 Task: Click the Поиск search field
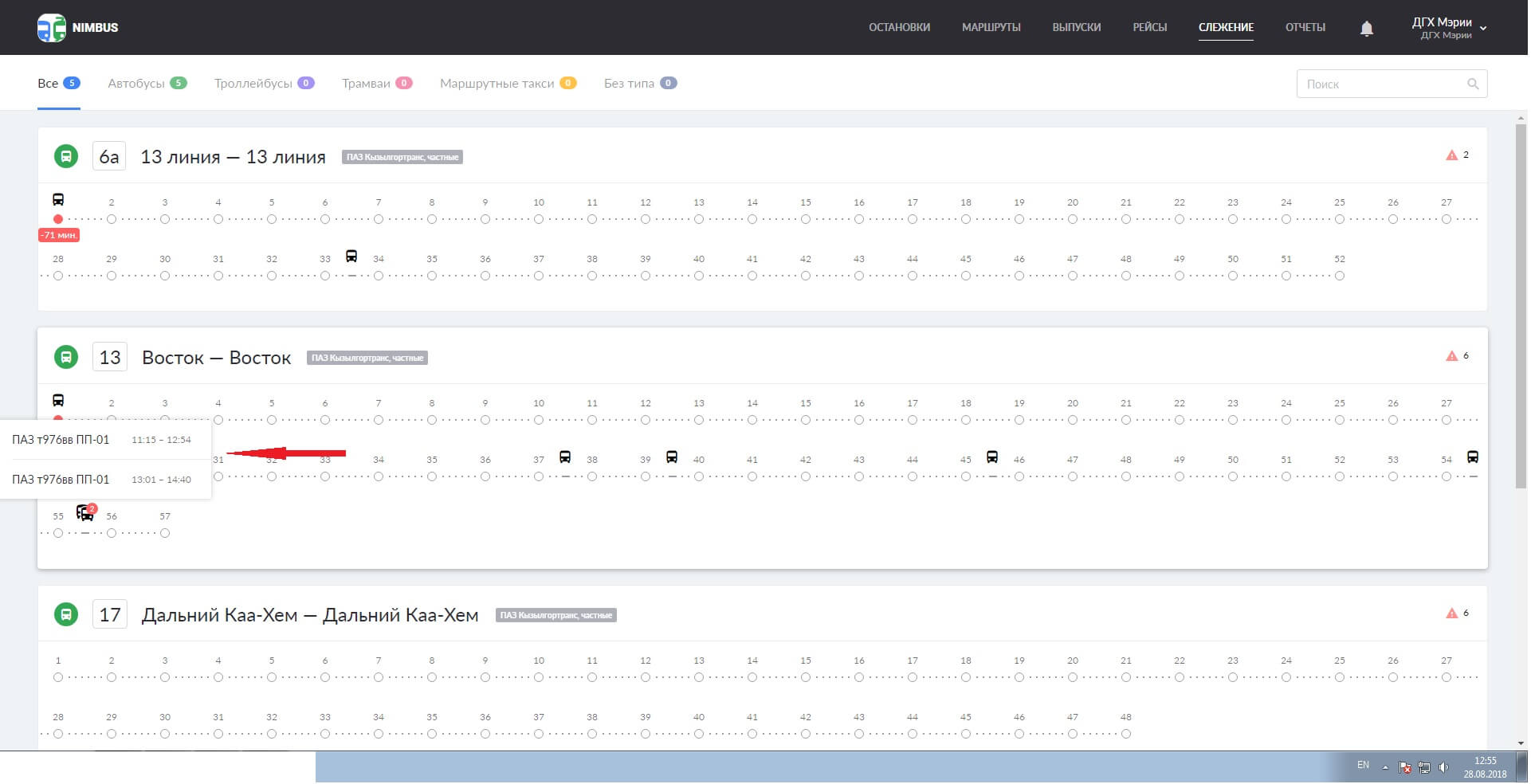click(x=1383, y=84)
